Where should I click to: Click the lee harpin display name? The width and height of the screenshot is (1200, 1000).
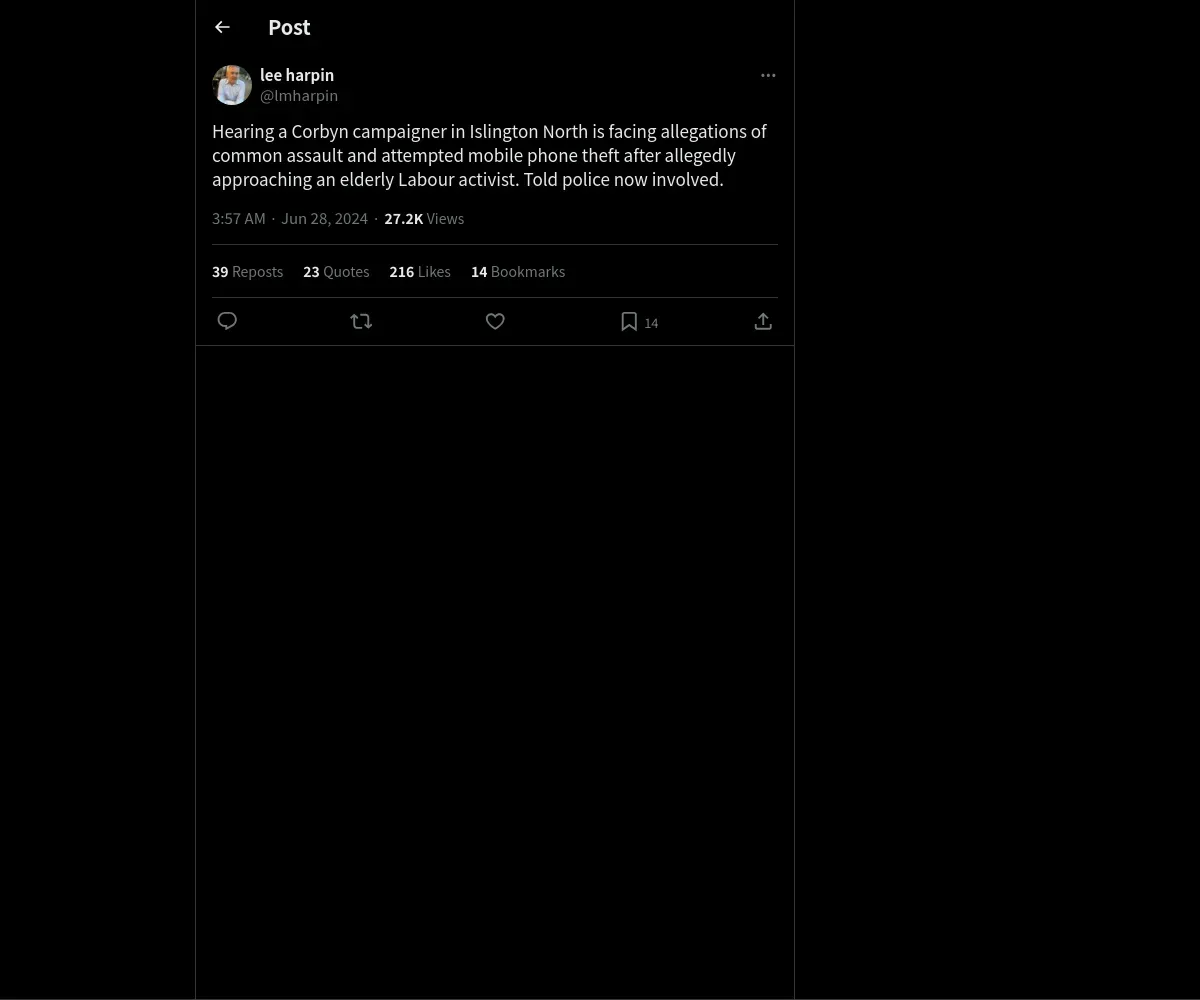297,75
